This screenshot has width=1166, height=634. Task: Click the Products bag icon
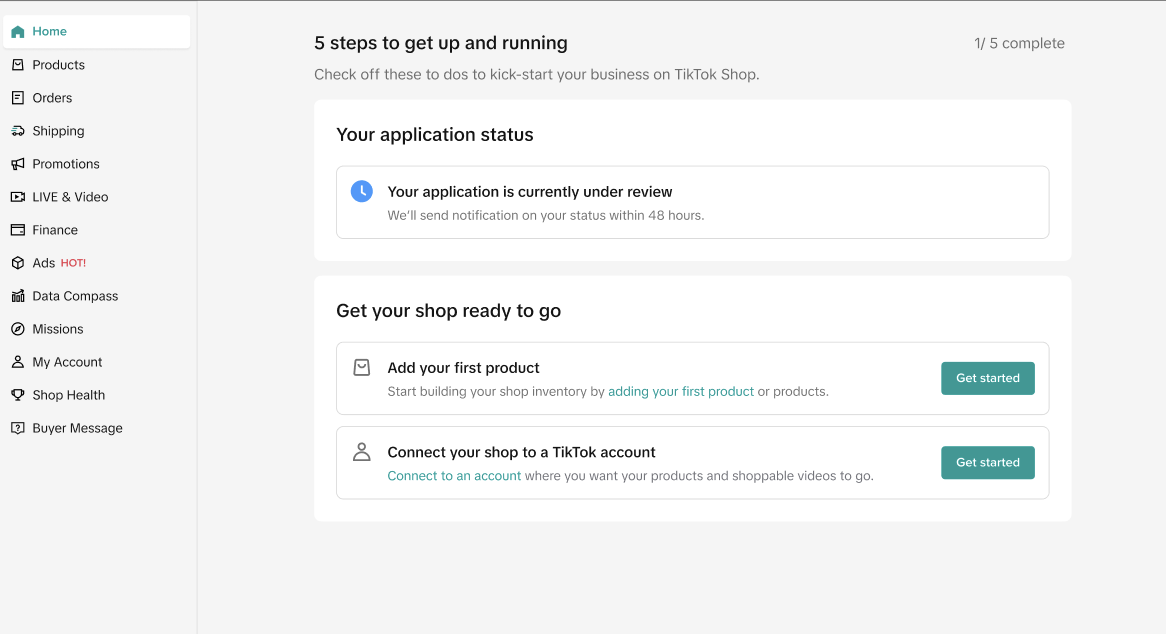point(18,65)
